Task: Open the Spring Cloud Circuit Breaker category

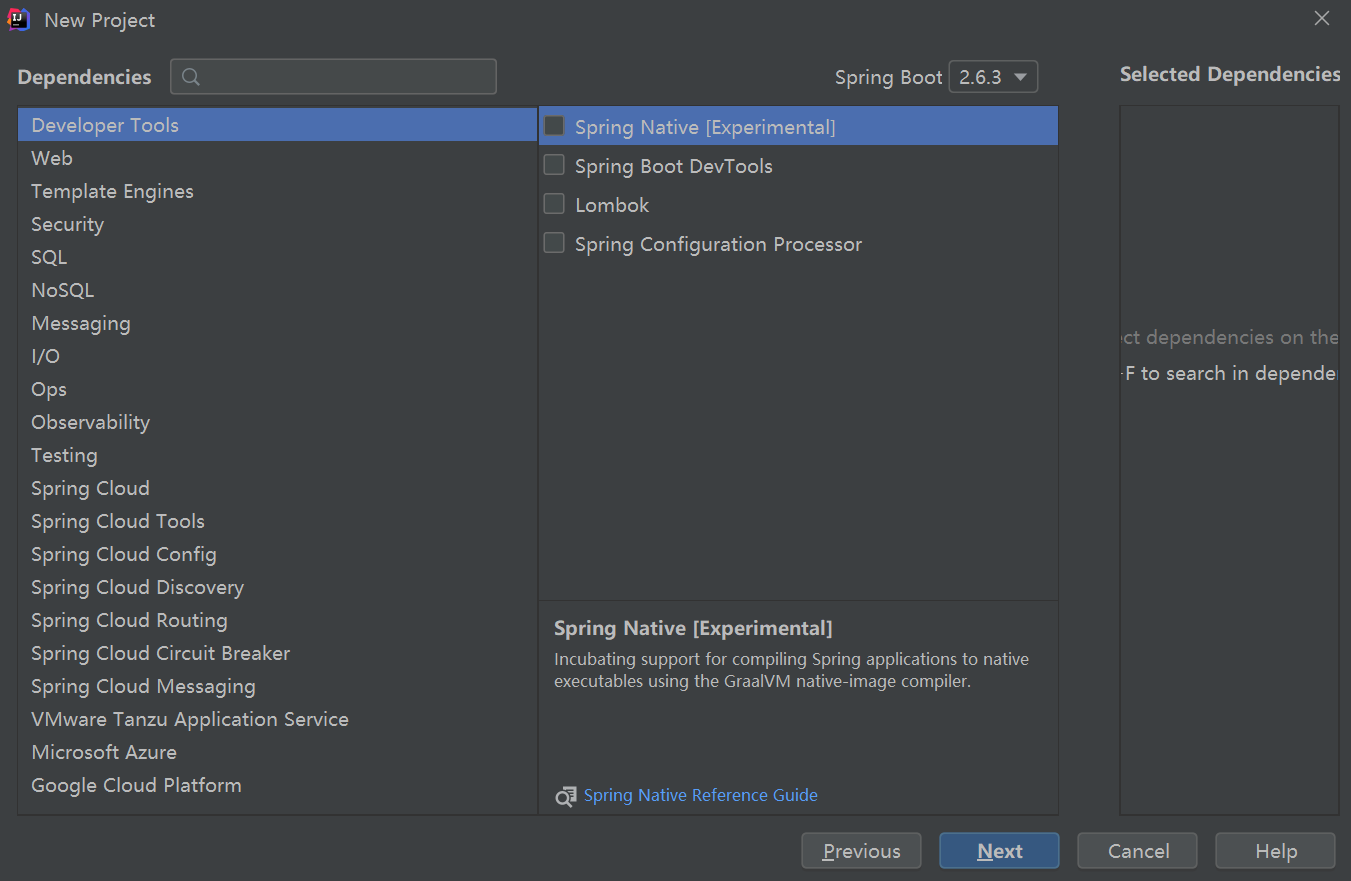Action: coord(278,653)
